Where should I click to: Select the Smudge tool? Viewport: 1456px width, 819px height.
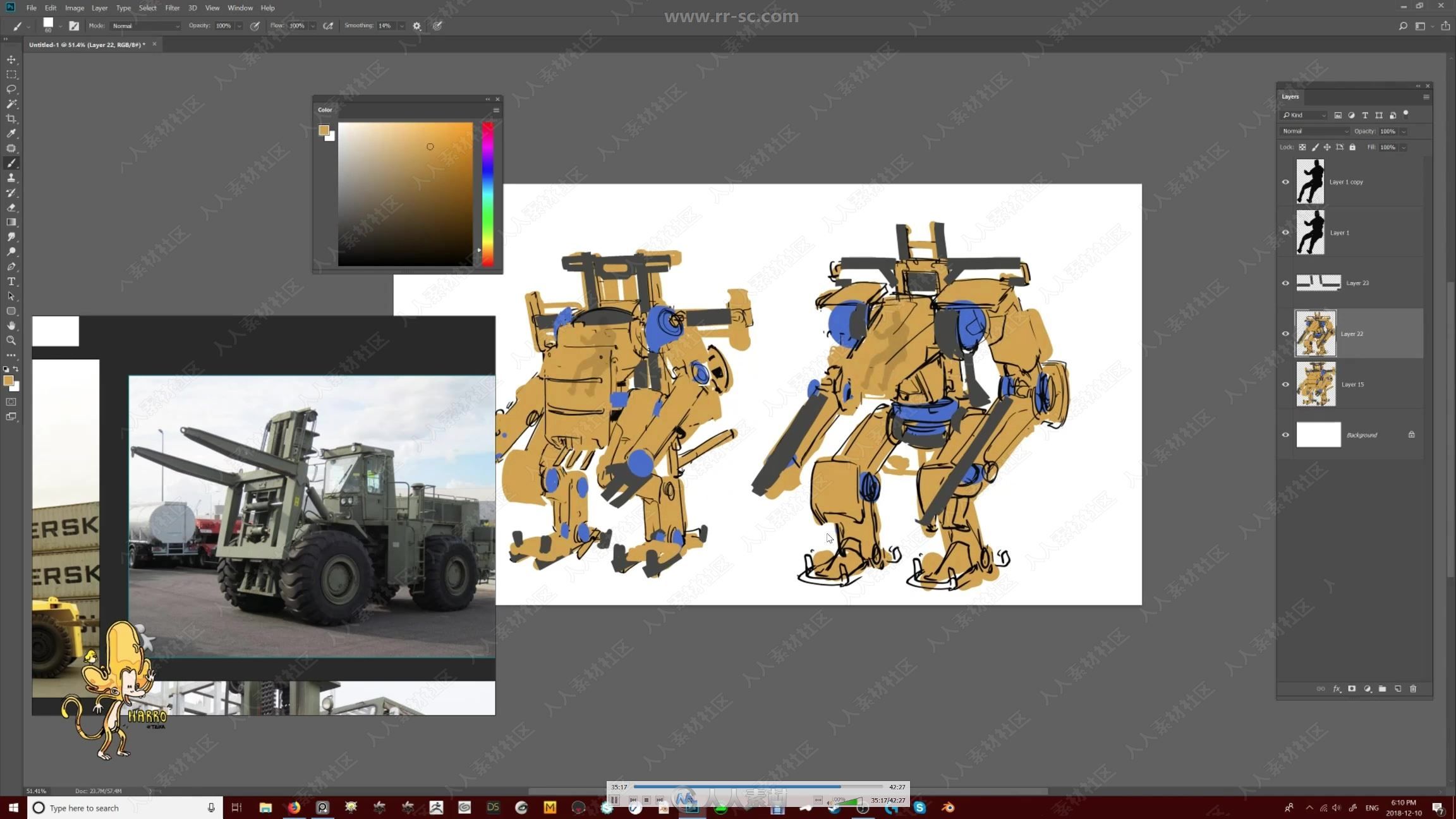[x=11, y=237]
